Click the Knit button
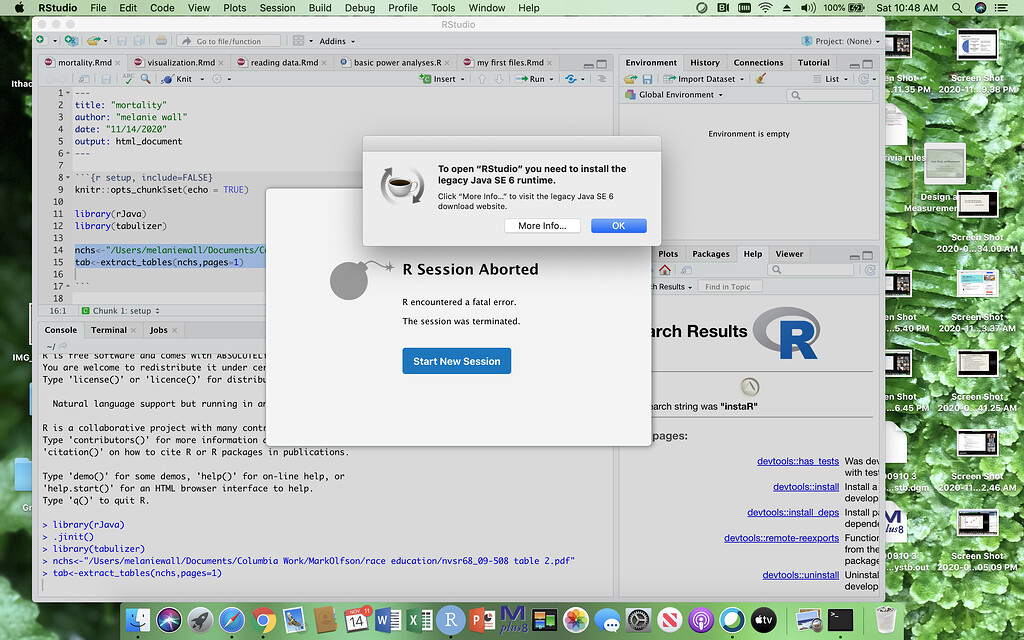1024x640 pixels. [178, 78]
